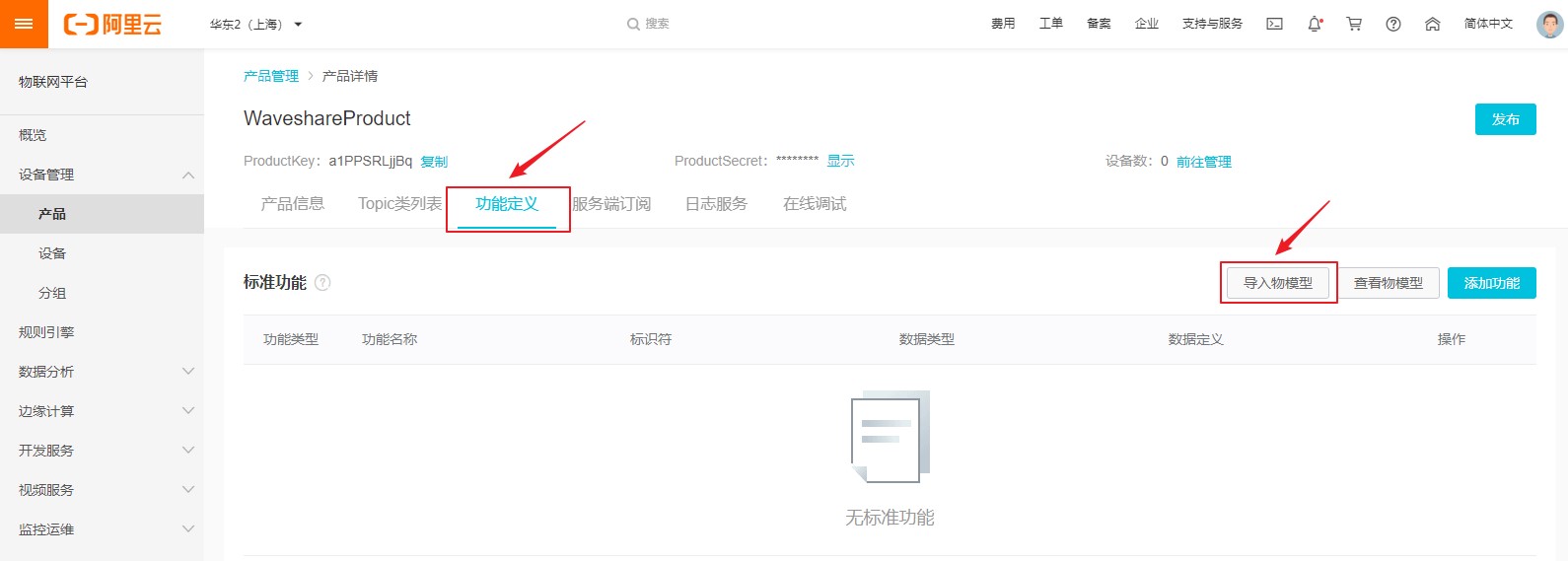1568x561 pixels.
Task: Open the Cloud Shell terminal icon
Action: click(1274, 24)
